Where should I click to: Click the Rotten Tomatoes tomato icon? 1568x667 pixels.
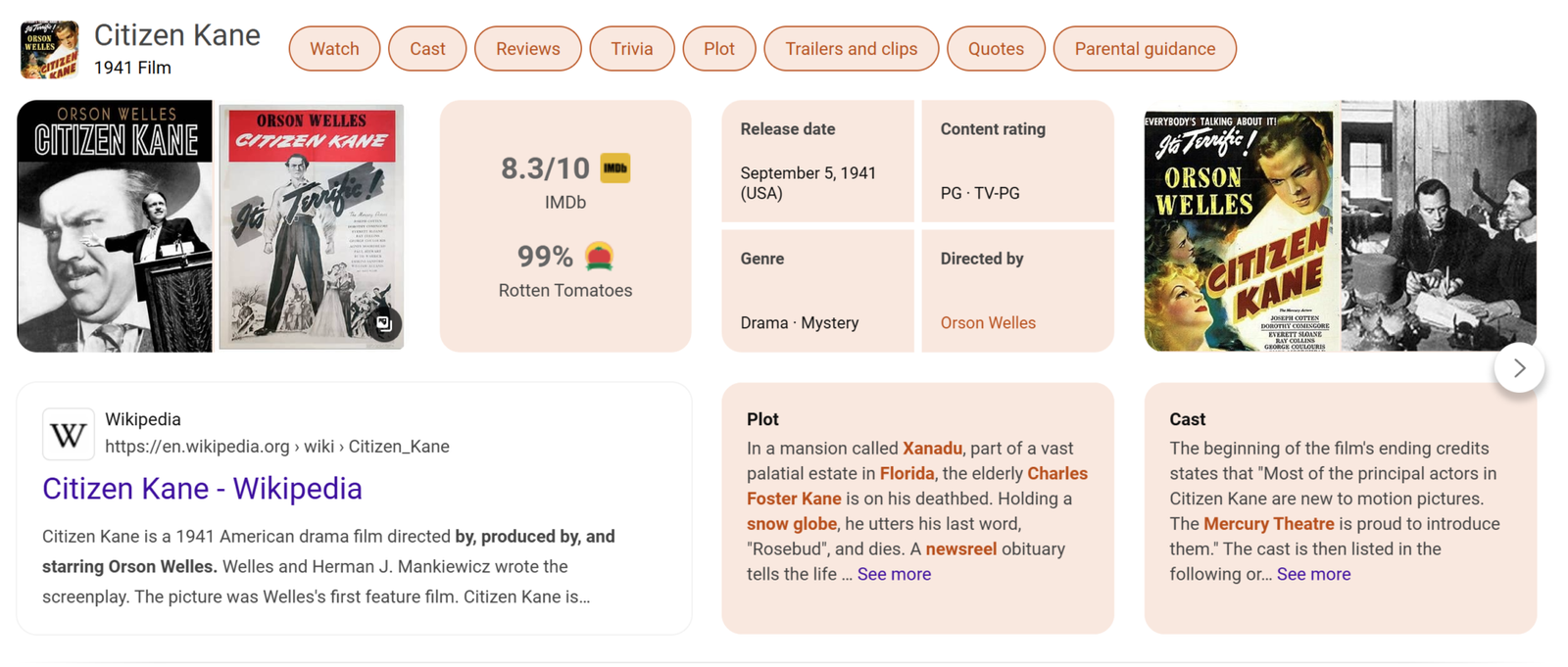(599, 257)
